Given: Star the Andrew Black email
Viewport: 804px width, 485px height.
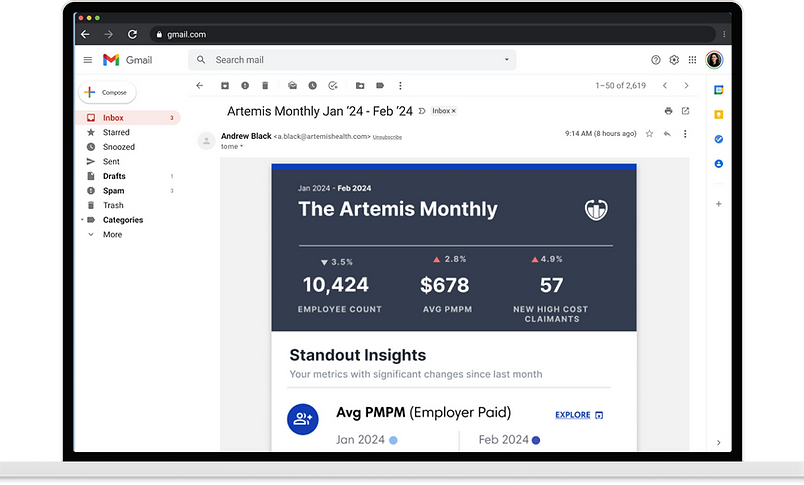Looking at the screenshot, I should tap(649, 134).
